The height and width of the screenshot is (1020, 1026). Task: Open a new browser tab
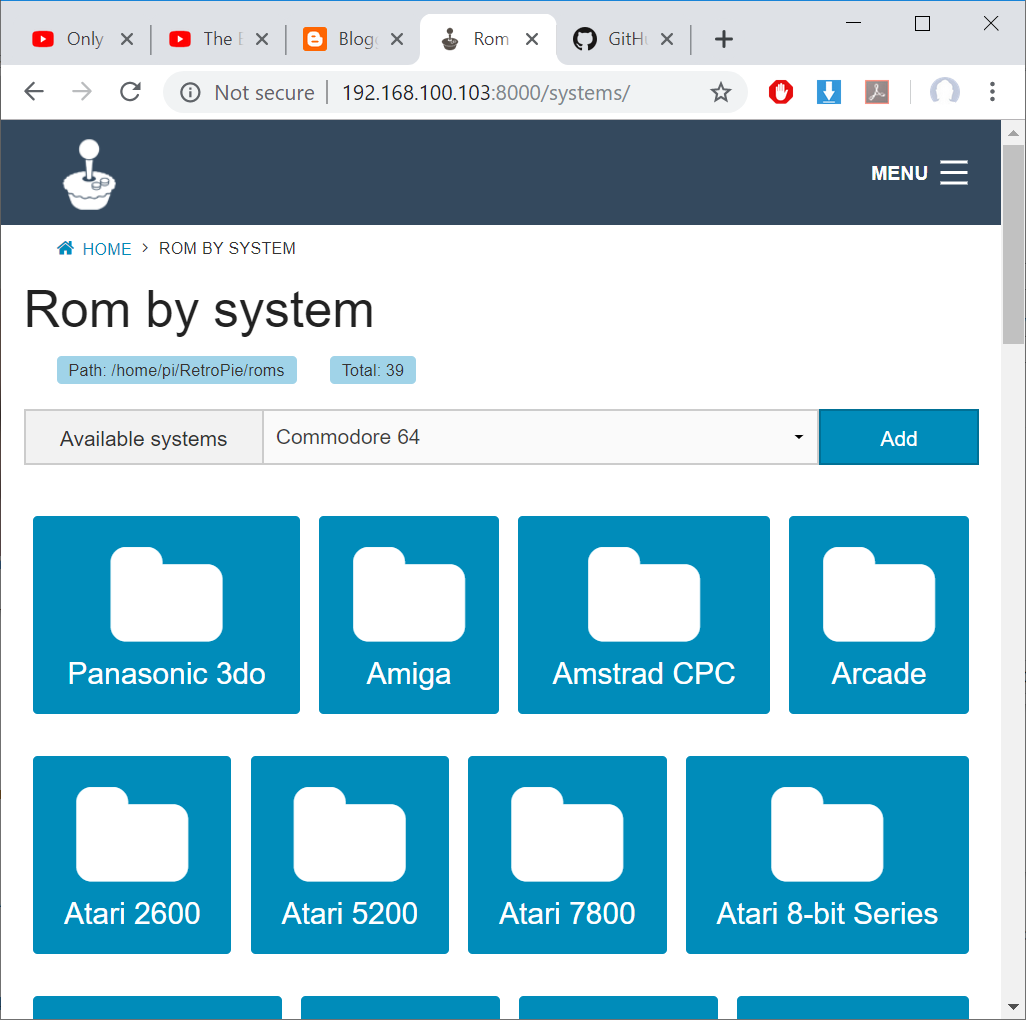723,39
